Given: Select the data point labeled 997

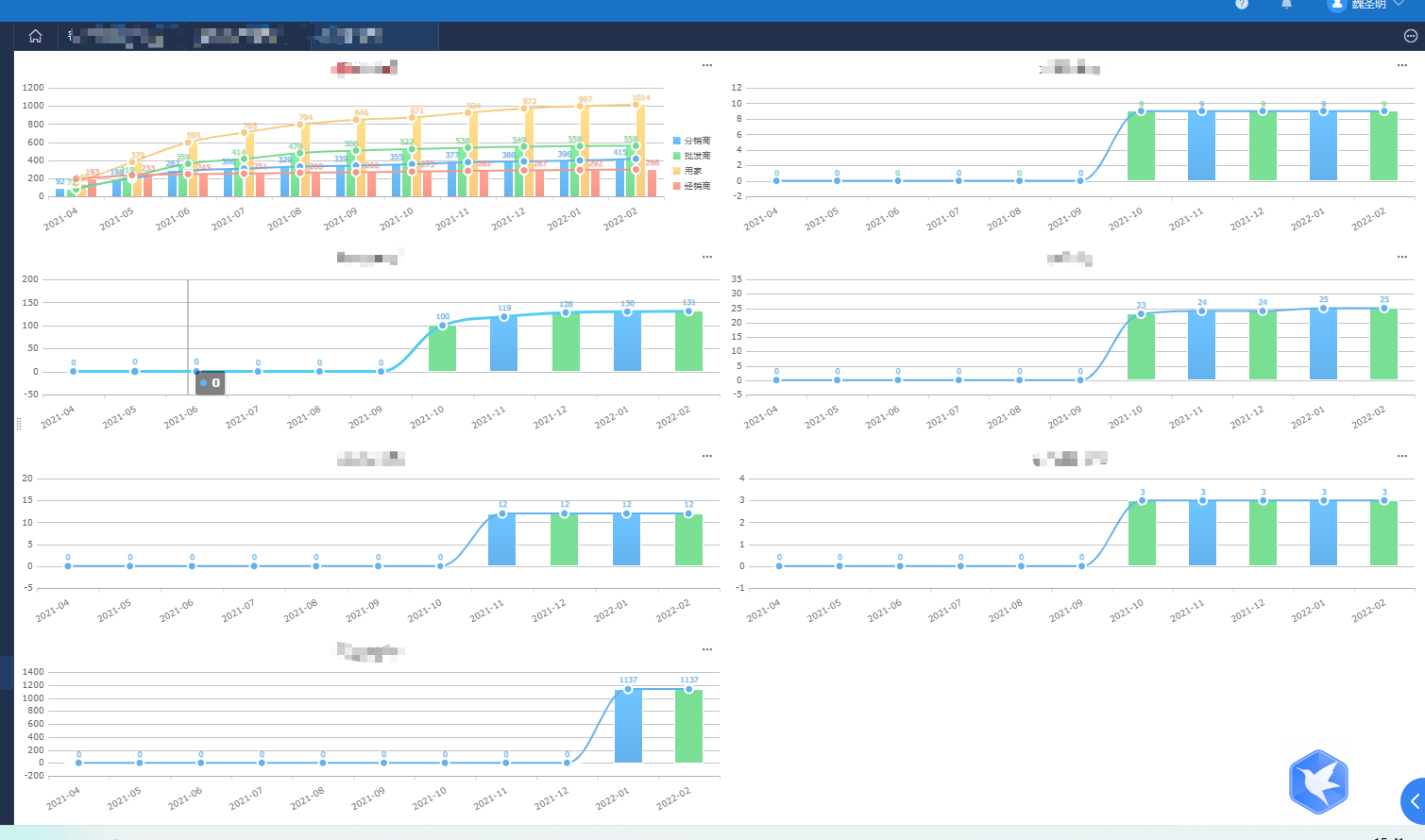Looking at the screenshot, I should pyautogui.click(x=580, y=107).
